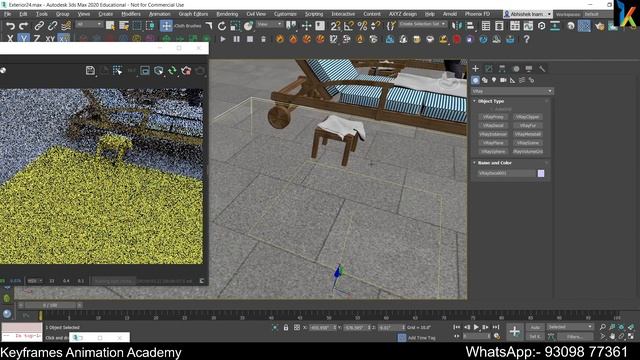Screen dimensions: 640x360
Task: Open the Create panel tab
Action: point(476,69)
